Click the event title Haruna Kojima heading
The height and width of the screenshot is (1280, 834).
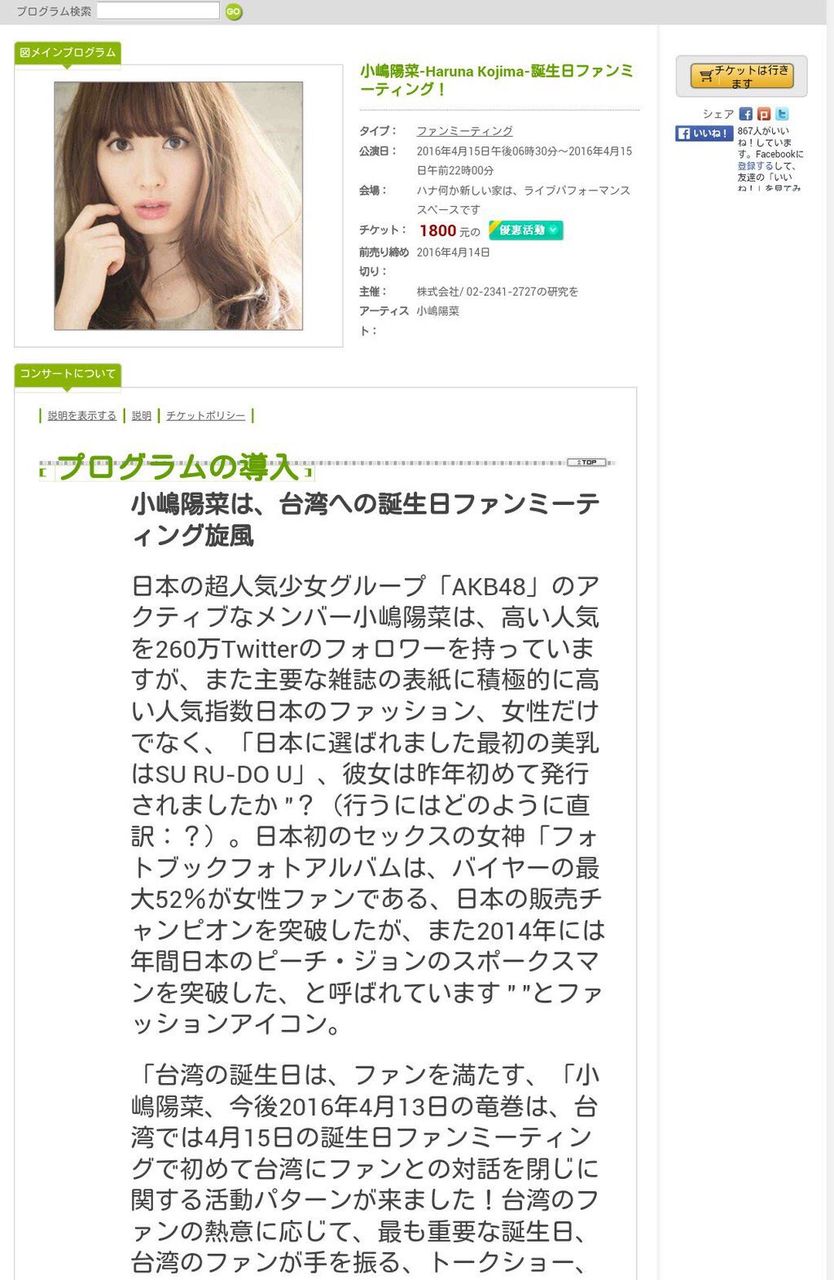[x=496, y=80]
